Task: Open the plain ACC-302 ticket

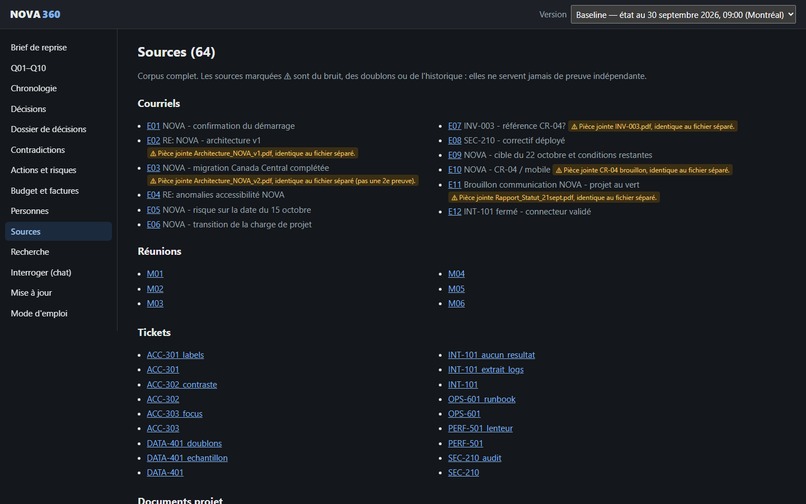Action: click(163, 399)
